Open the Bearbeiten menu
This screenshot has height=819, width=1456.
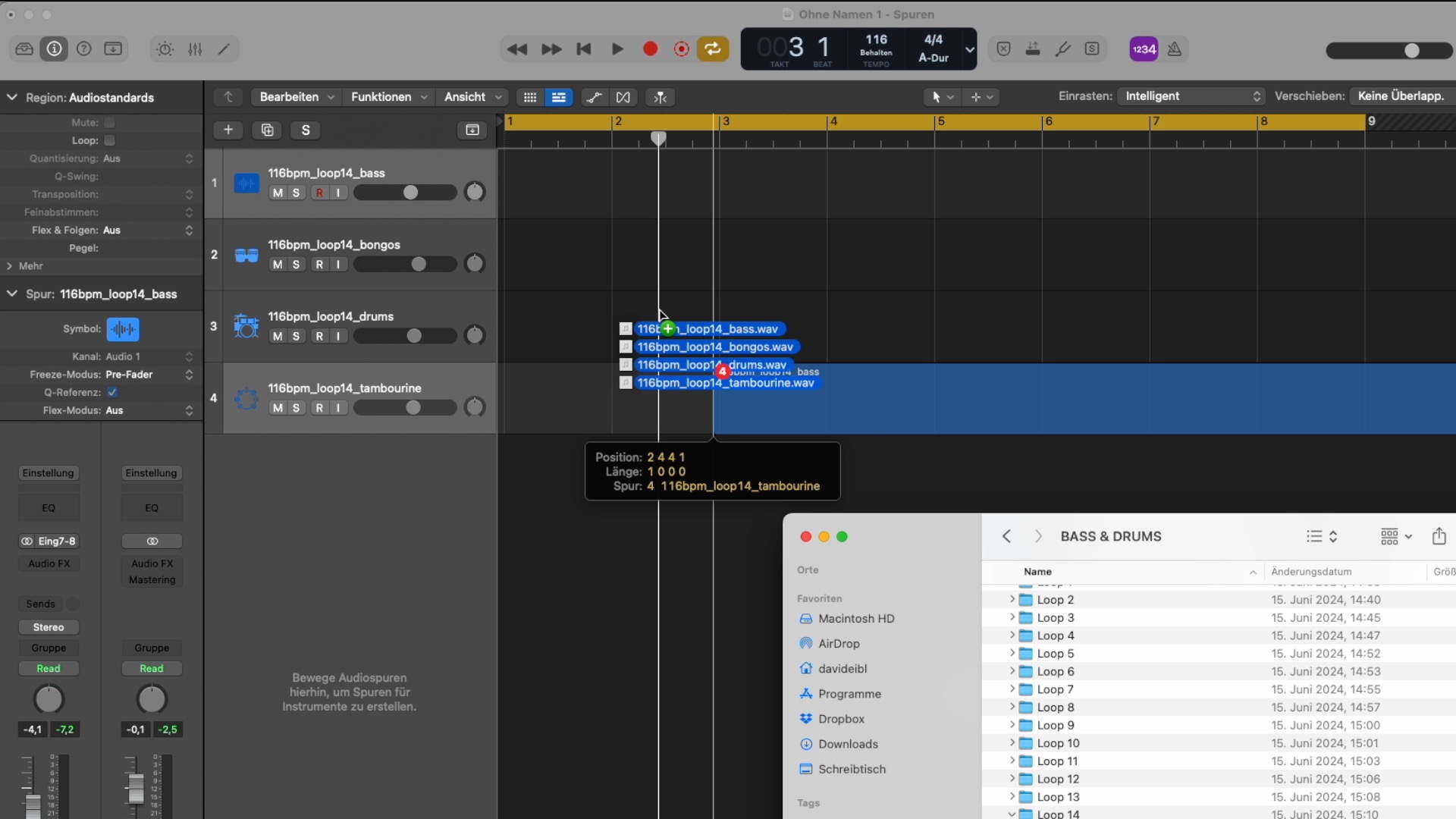point(297,97)
